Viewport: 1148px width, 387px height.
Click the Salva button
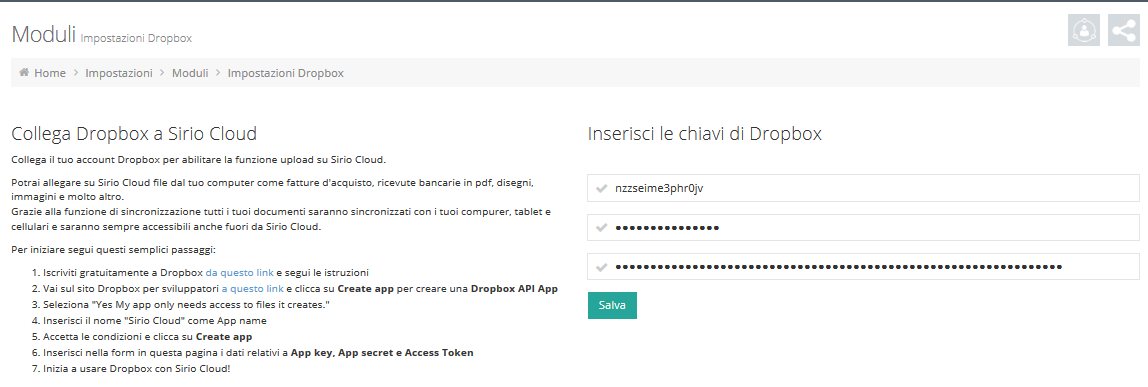point(612,305)
